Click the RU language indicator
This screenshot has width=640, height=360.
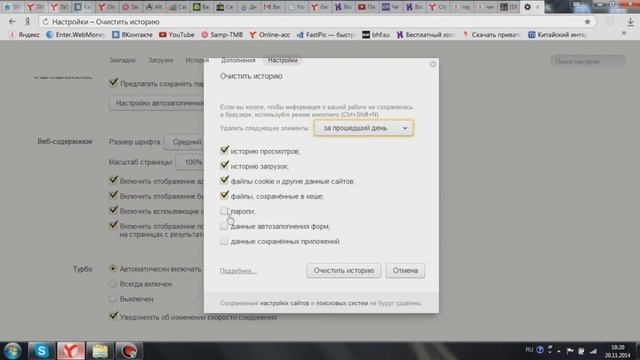tap(529, 350)
